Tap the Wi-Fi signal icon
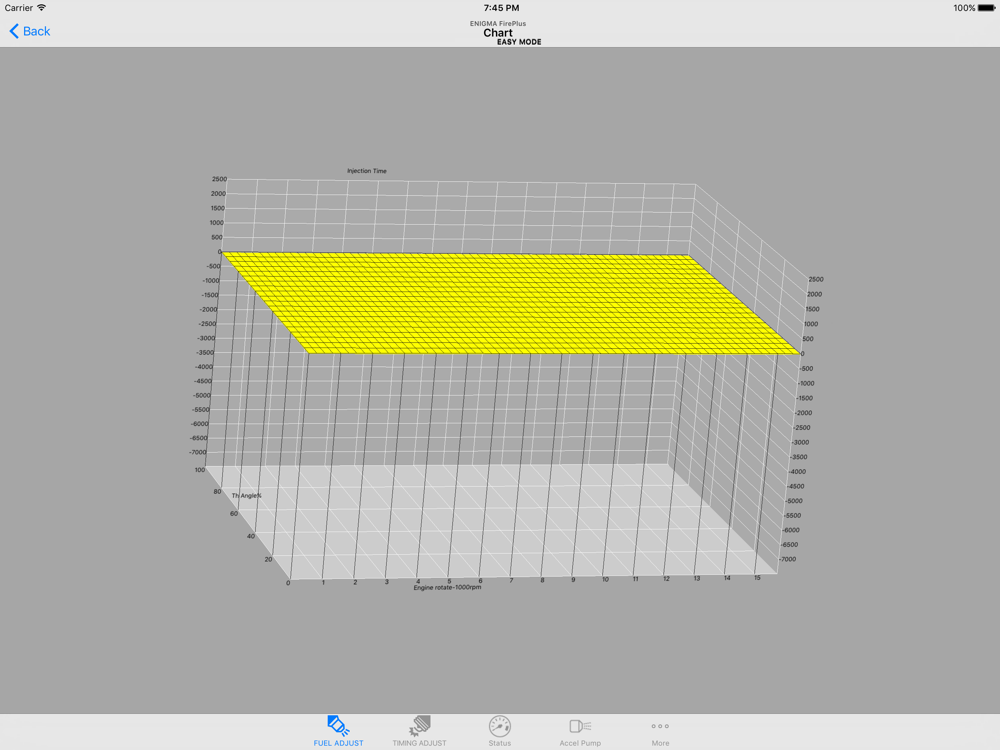Image resolution: width=1000 pixels, height=750 pixels. click(42, 8)
